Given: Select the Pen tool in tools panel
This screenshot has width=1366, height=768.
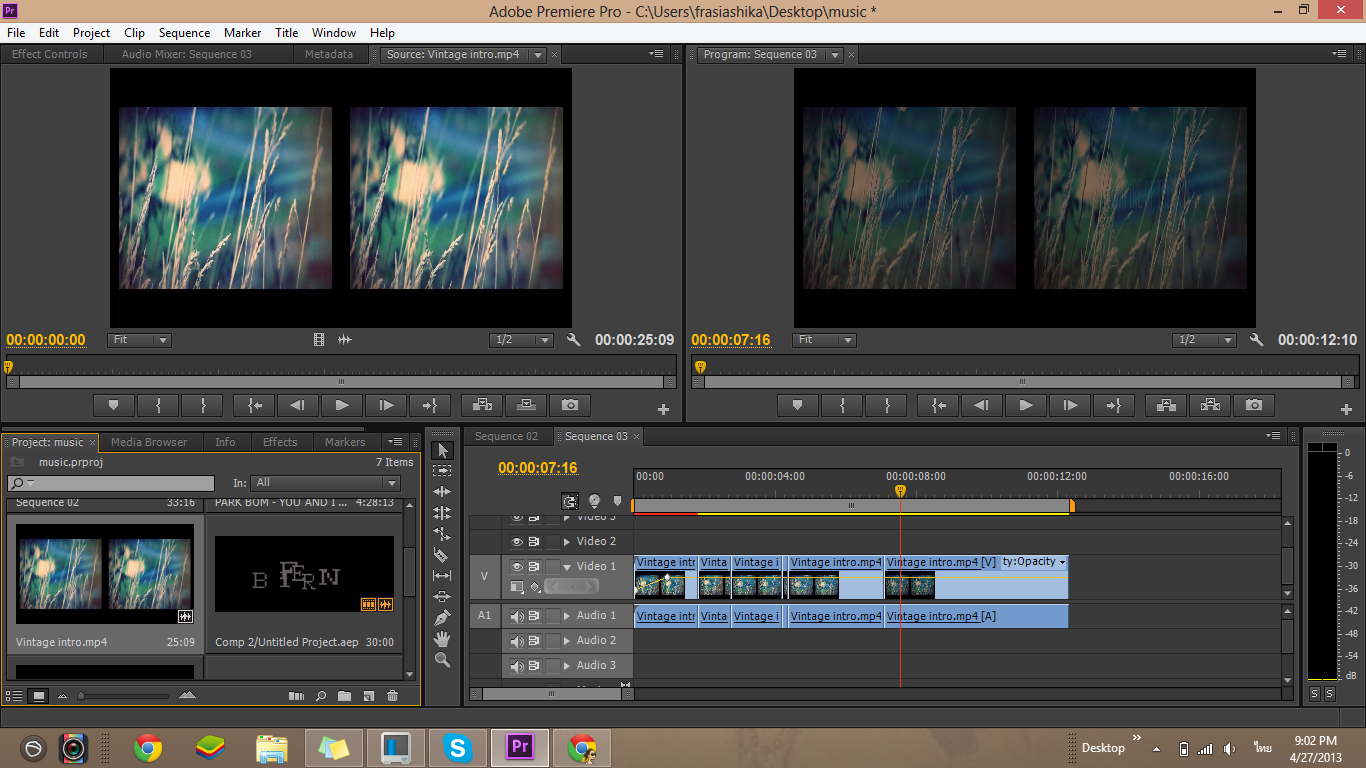Looking at the screenshot, I should point(442,618).
